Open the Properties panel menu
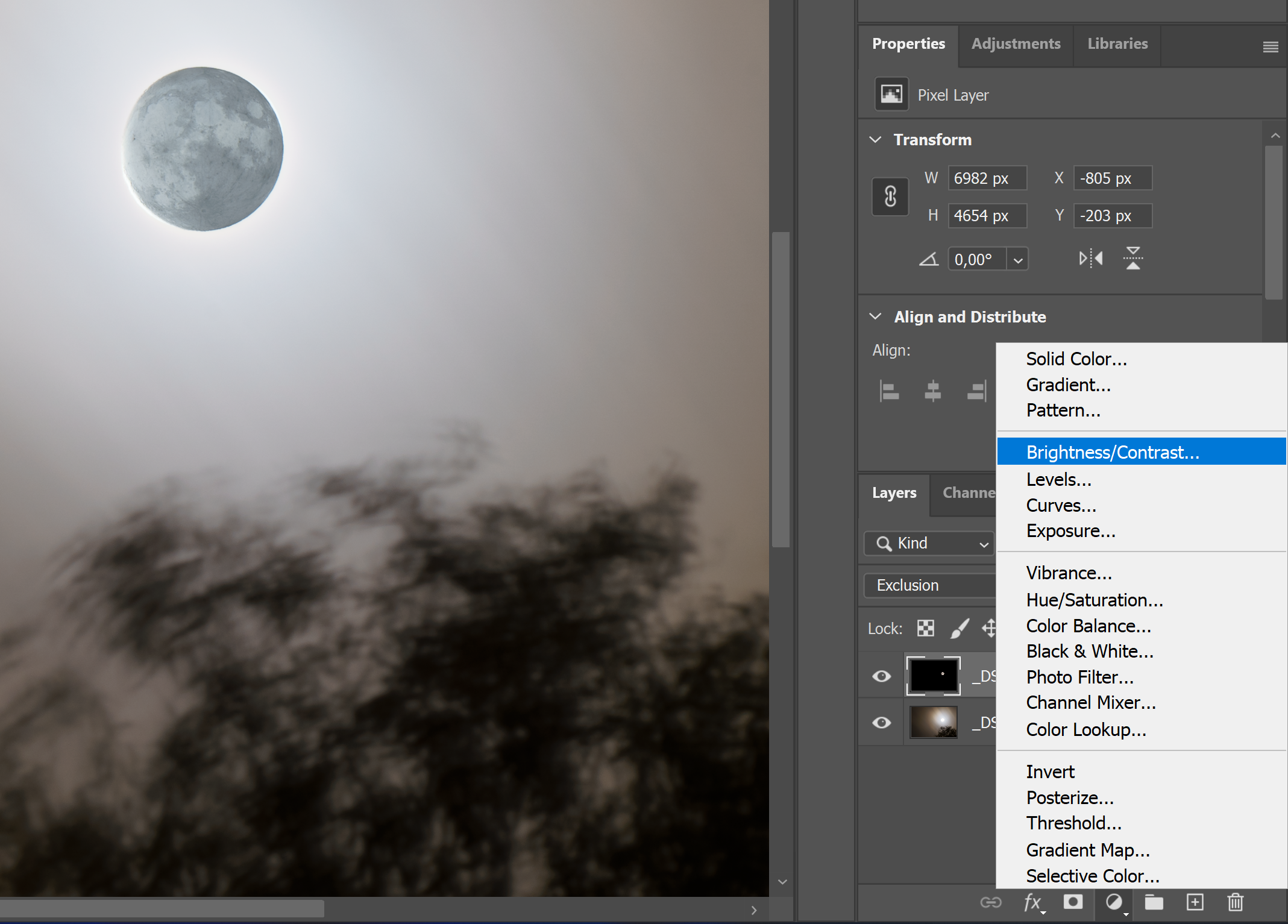The image size is (1288, 924). [x=1271, y=46]
